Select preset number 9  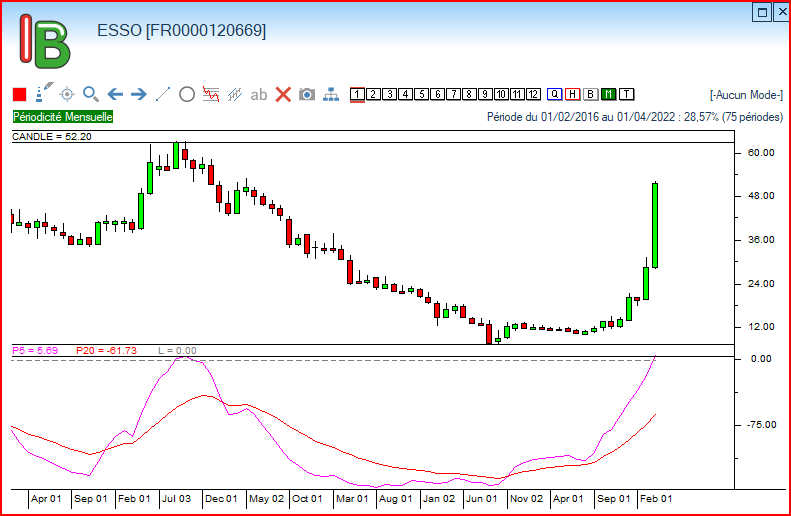tap(485, 94)
